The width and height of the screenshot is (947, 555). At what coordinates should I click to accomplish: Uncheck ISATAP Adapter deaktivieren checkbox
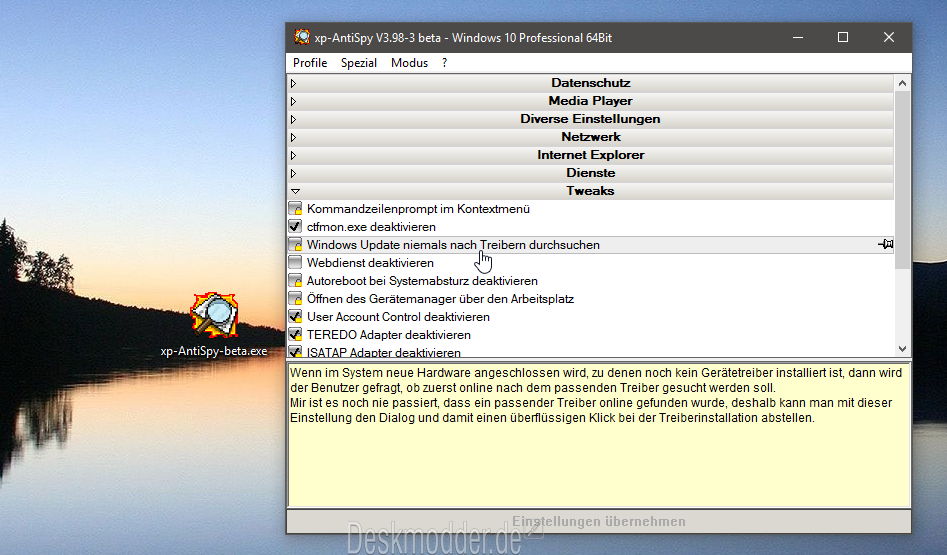tap(295, 351)
